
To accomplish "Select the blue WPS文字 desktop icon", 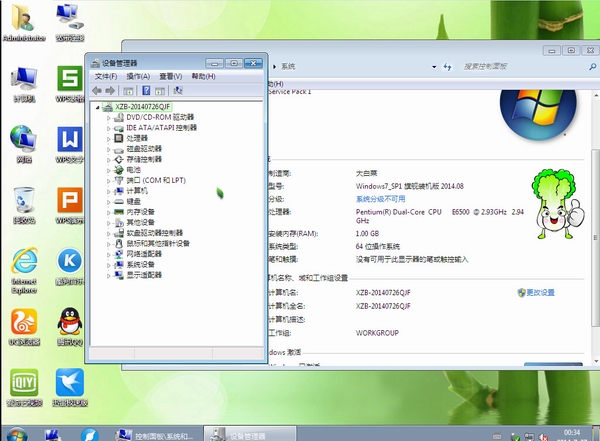I will [70, 144].
